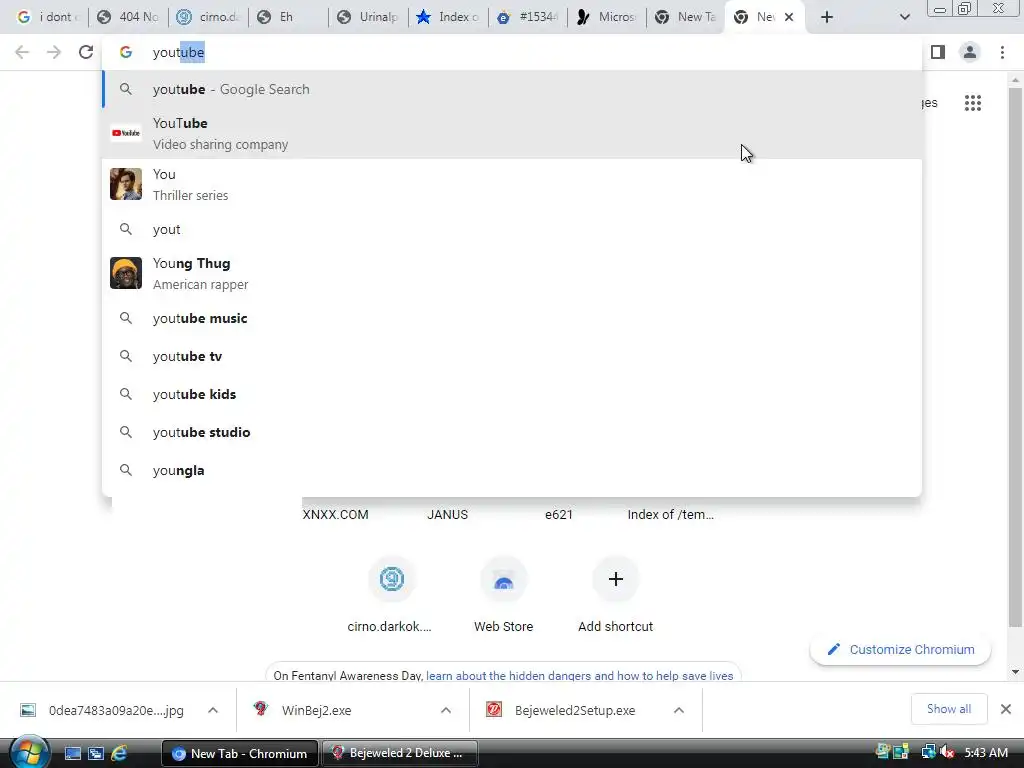The width and height of the screenshot is (1024, 768).
Task: Open the JANUS shortcut label
Action: coord(447,515)
